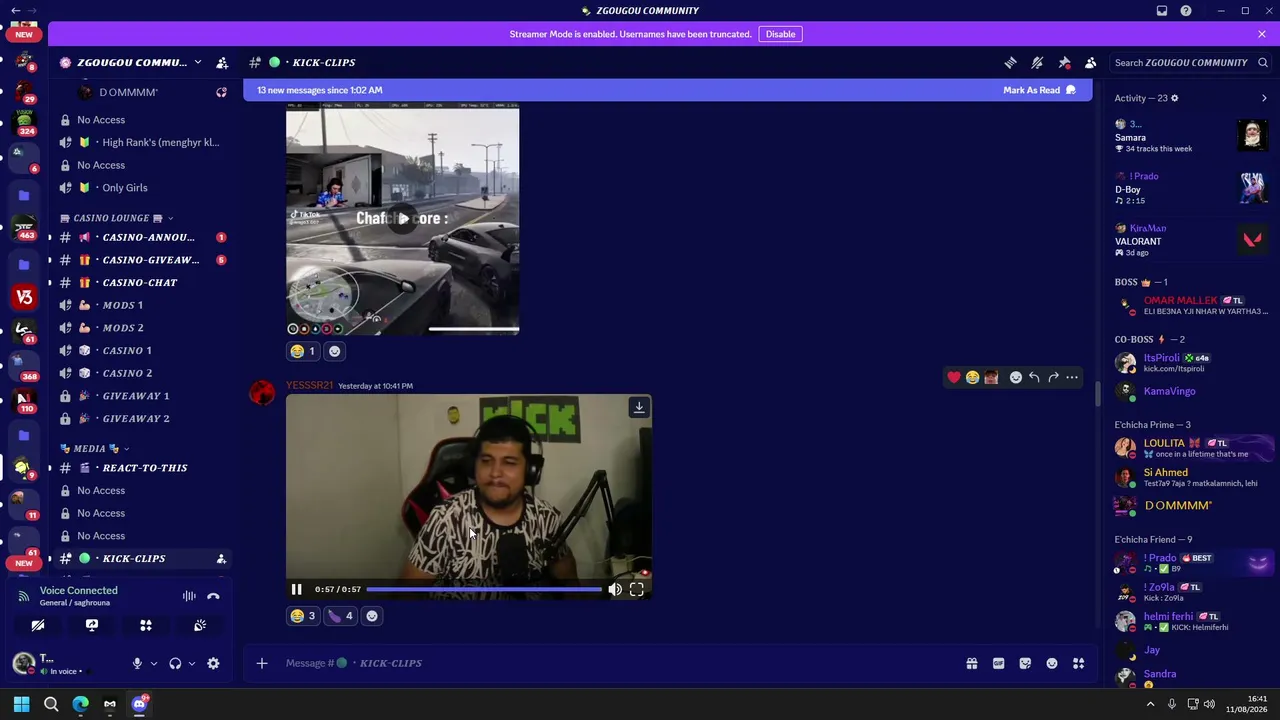Pause the YESSSR21 video clip

tap(297, 590)
